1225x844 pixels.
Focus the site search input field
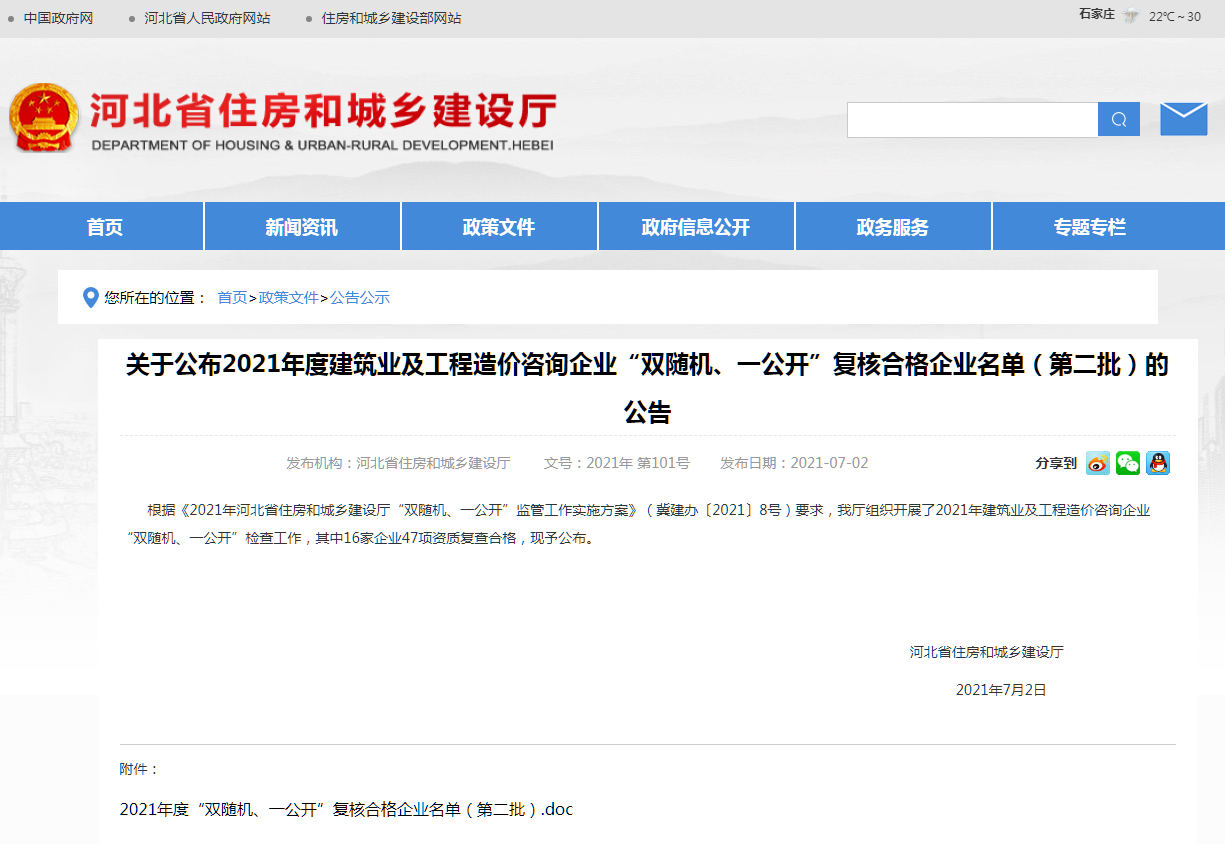tap(971, 120)
